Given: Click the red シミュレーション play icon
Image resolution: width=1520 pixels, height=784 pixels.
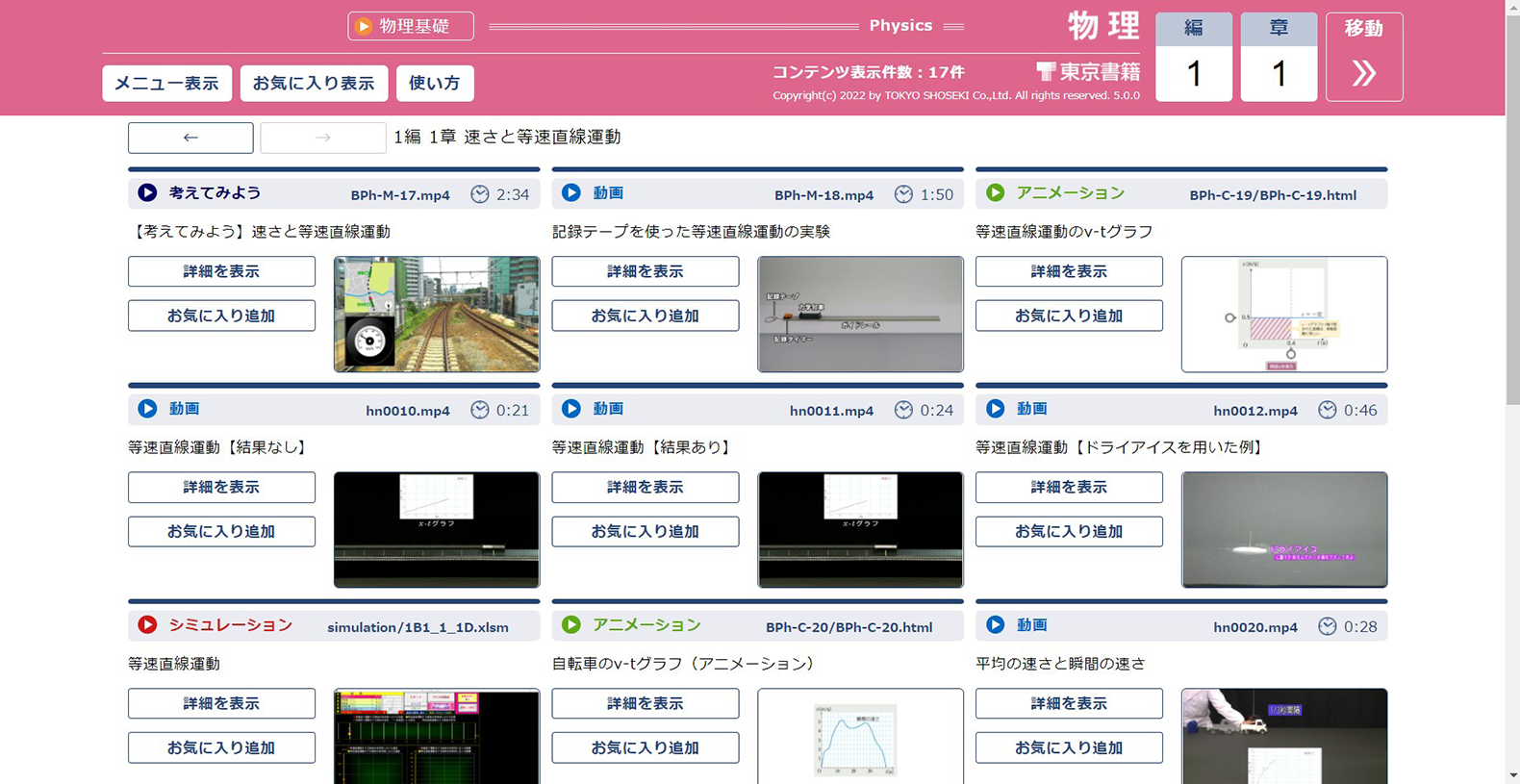Looking at the screenshot, I should tap(147, 624).
